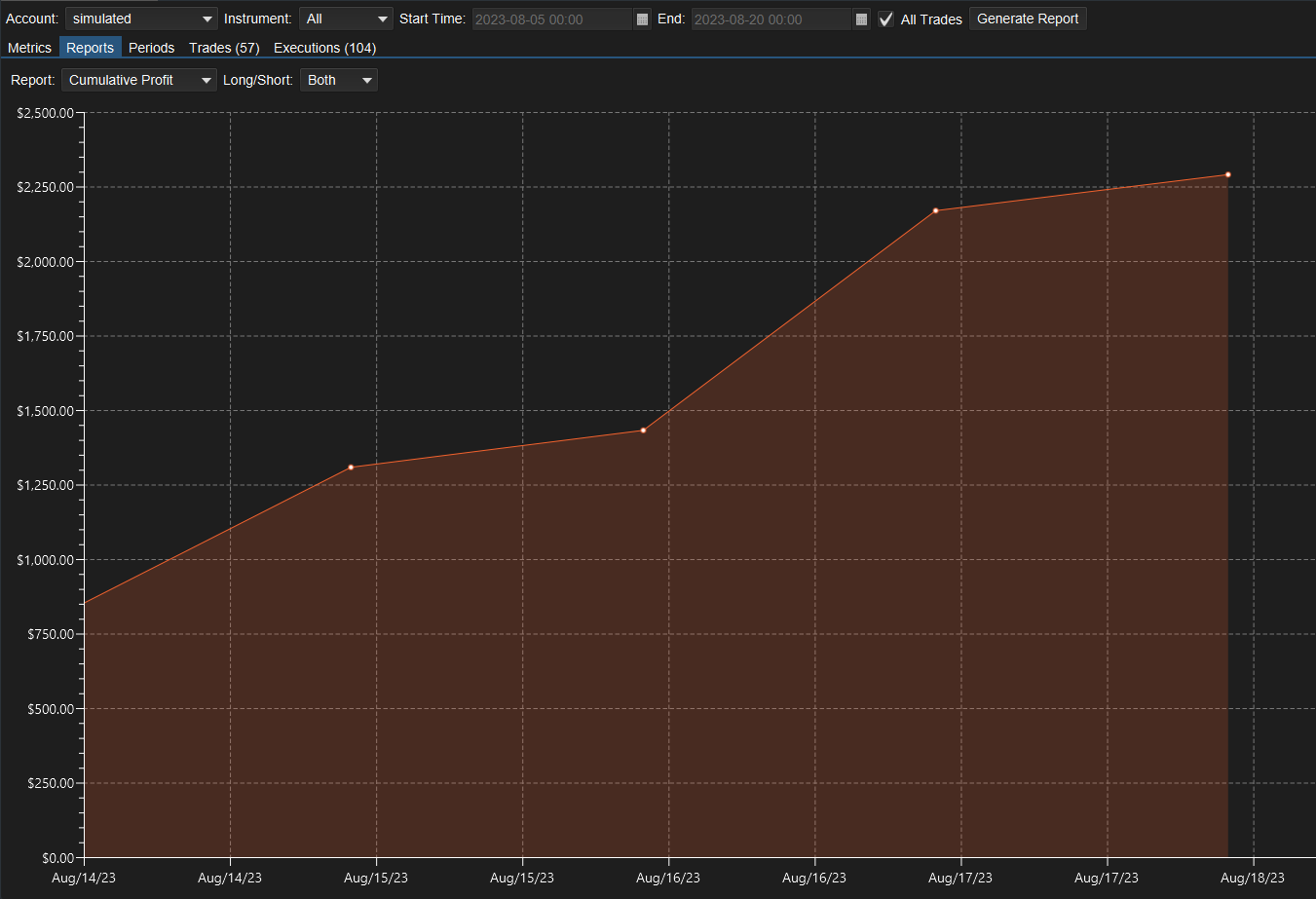The image size is (1316, 899).
Task: Open the Long/Short Both dropdown
Action: tap(338, 80)
